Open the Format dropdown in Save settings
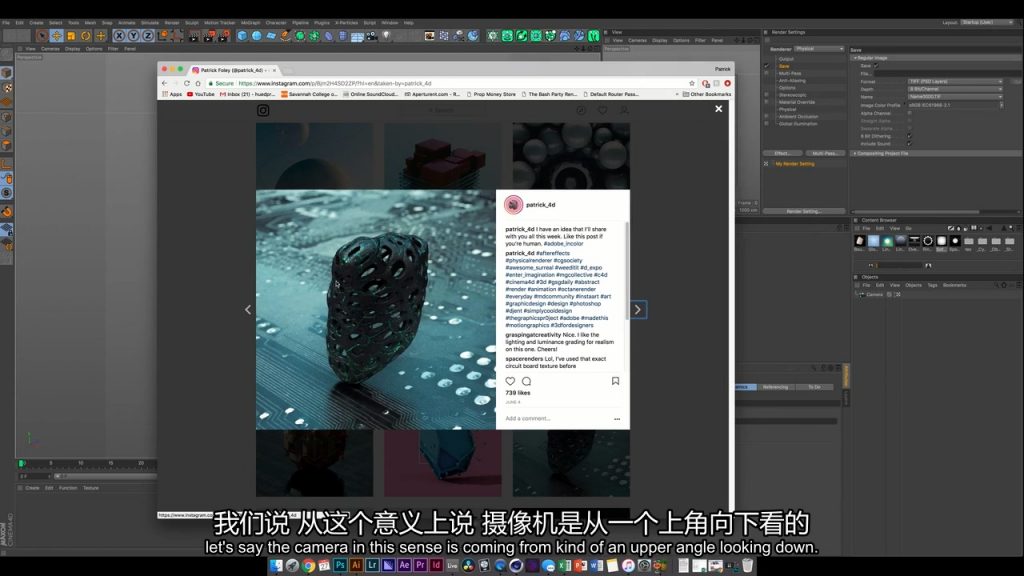 pyautogui.click(x=955, y=82)
